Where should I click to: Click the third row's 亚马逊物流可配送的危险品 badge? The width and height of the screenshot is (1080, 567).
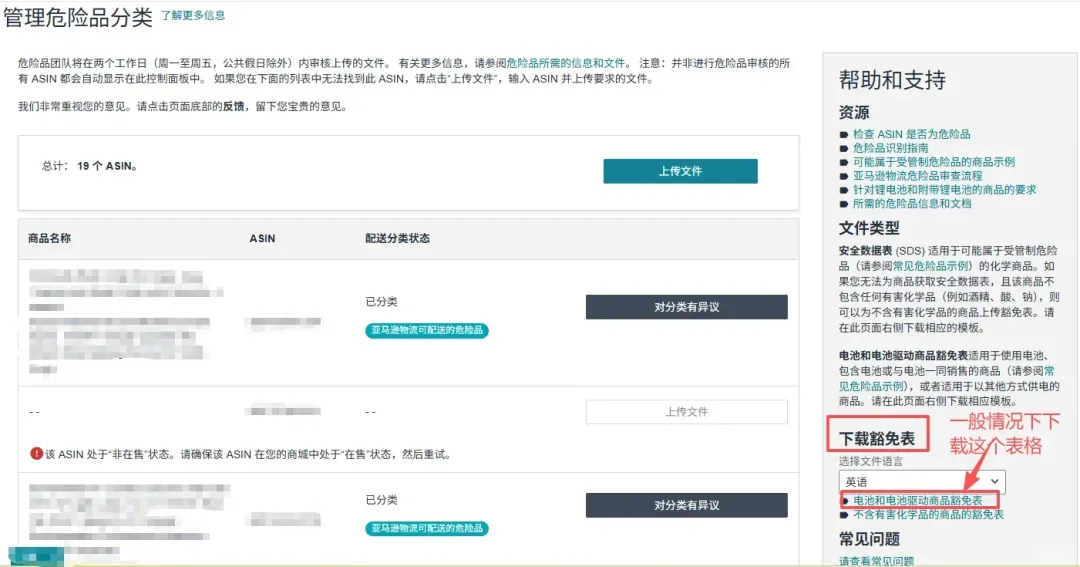tap(427, 528)
